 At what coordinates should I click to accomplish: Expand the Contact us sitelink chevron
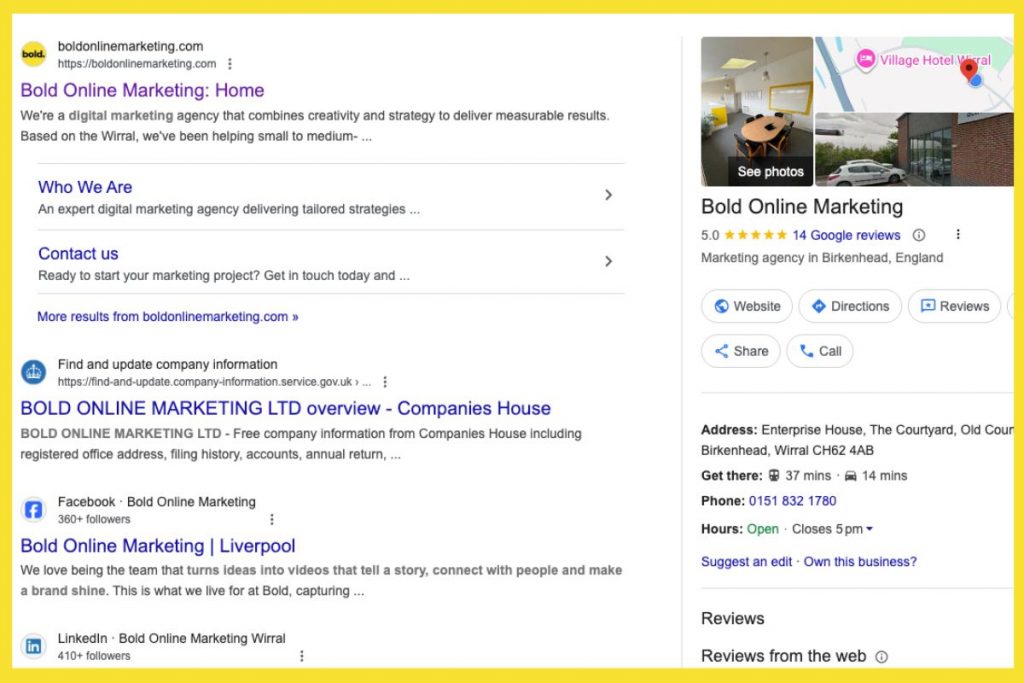[608, 261]
